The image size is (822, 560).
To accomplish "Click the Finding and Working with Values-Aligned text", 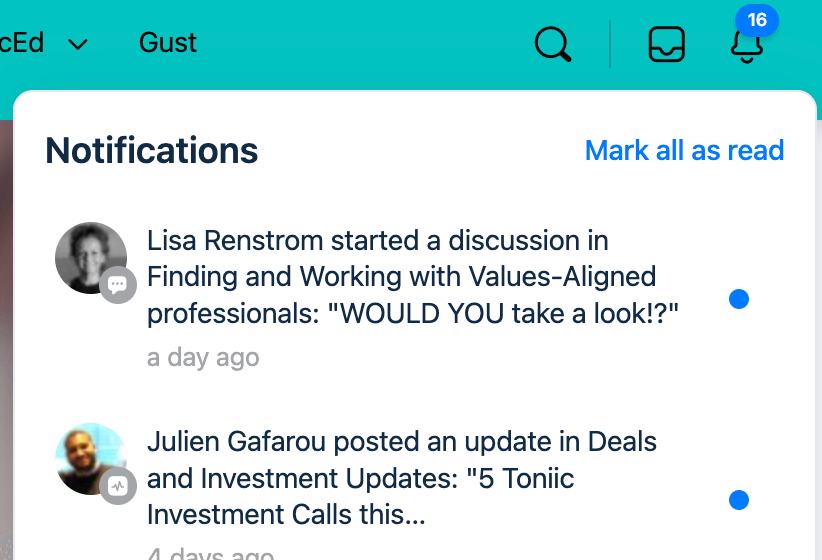I will coord(402,276).
